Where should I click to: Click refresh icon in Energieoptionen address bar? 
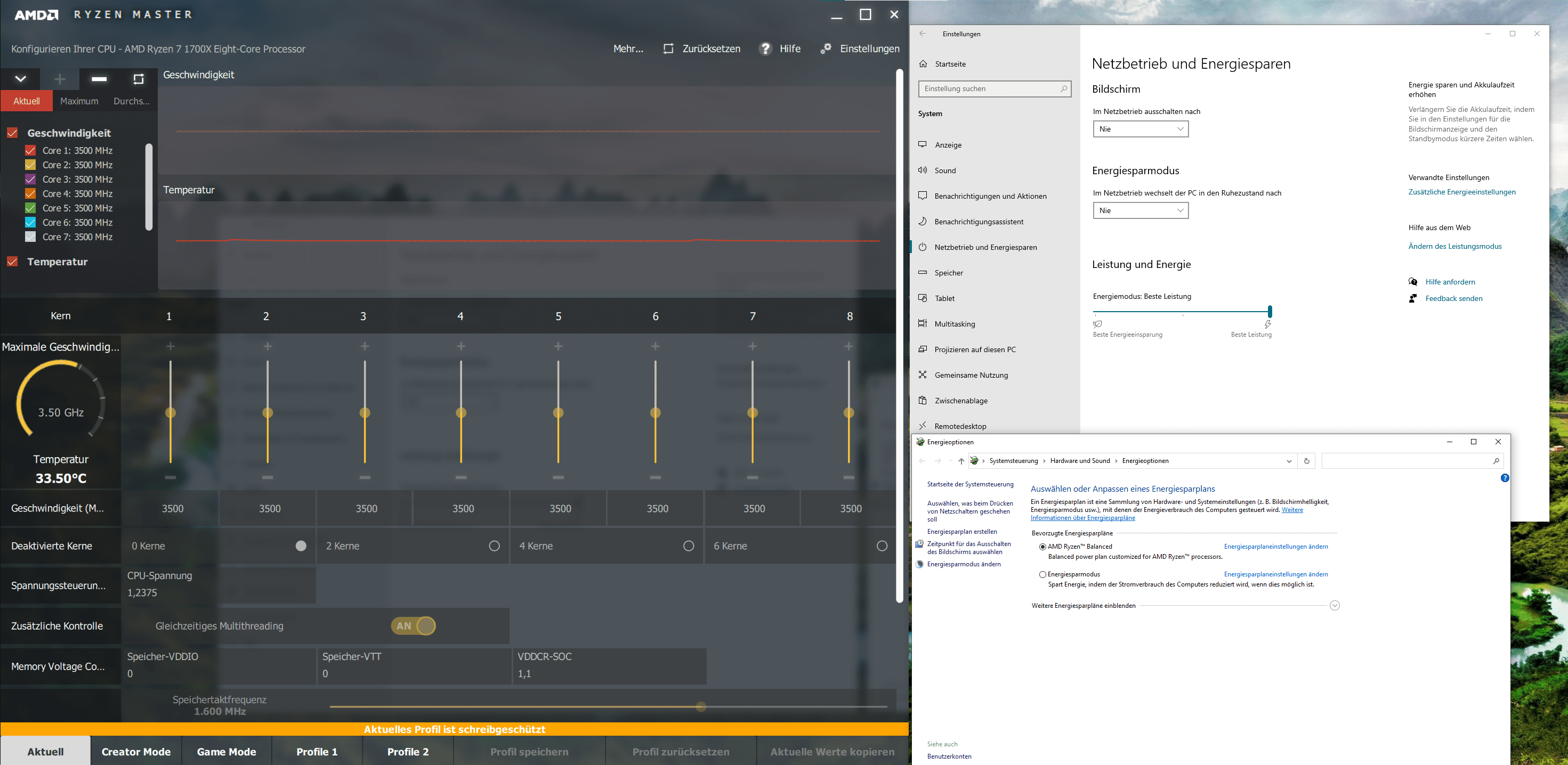(1306, 461)
